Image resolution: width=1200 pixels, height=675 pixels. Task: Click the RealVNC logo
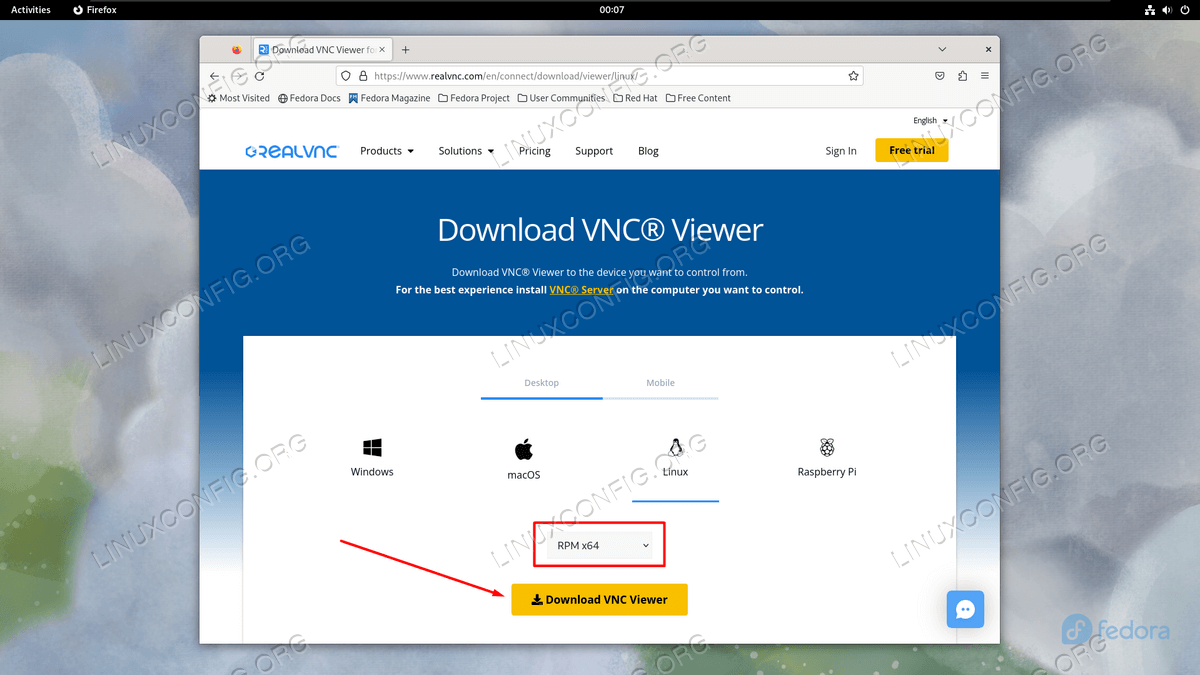pos(292,151)
